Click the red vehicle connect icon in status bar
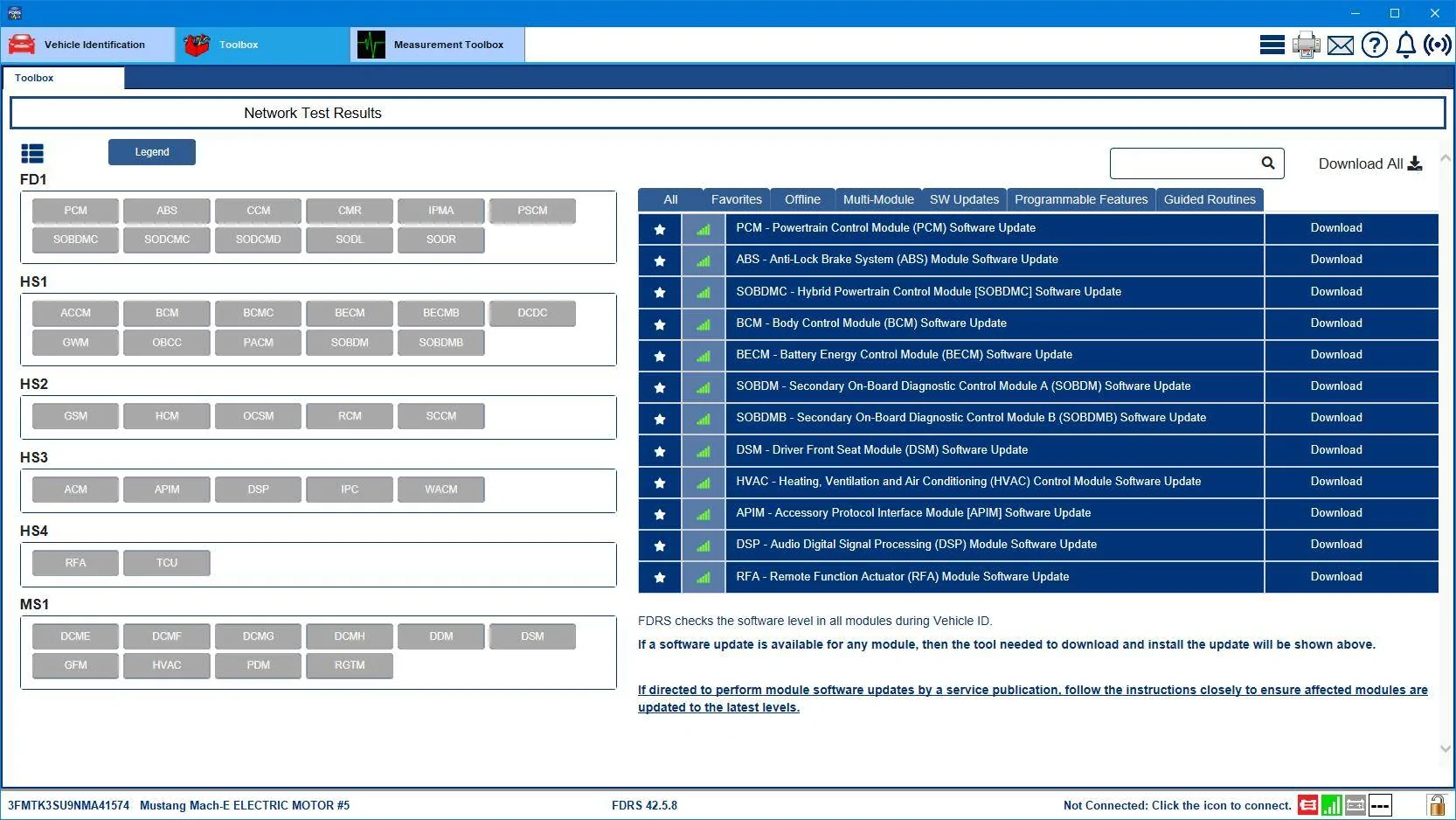The height and width of the screenshot is (820, 1456). (x=1308, y=805)
